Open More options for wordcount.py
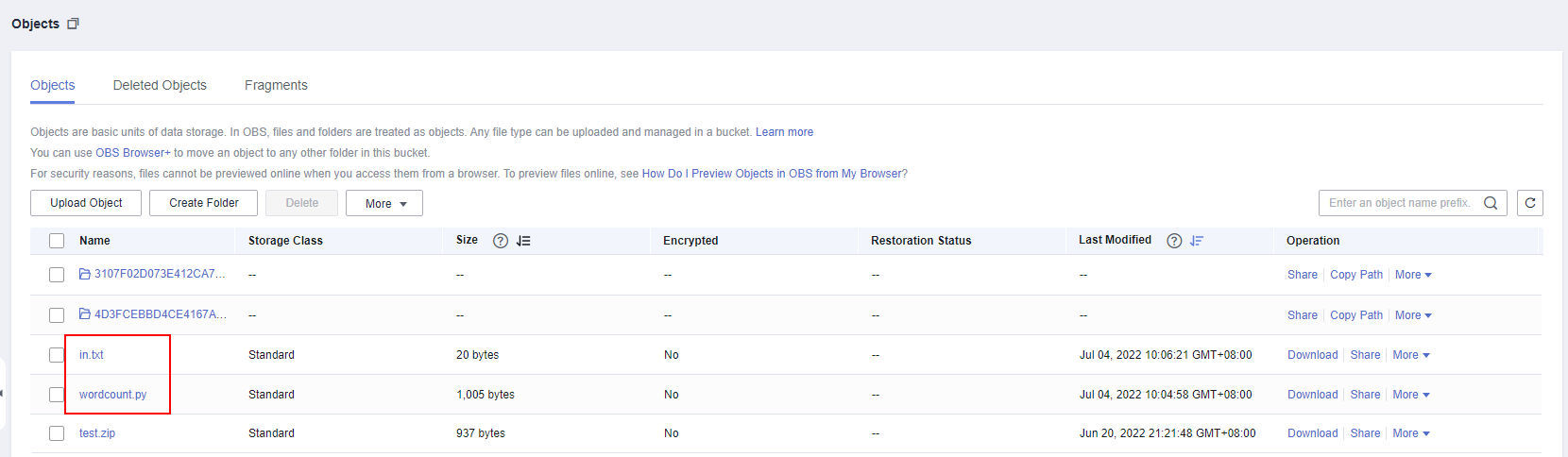The image size is (1568, 457). [1411, 395]
